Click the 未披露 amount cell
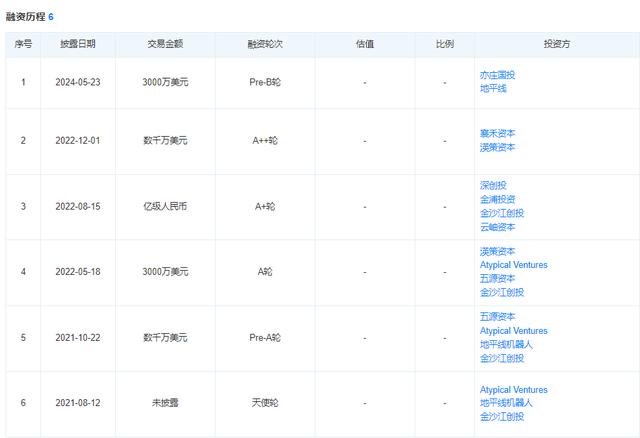 click(x=165, y=403)
